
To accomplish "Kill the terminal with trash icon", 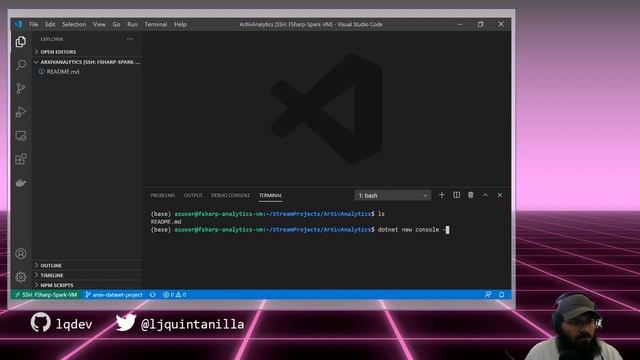I will tap(471, 195).
